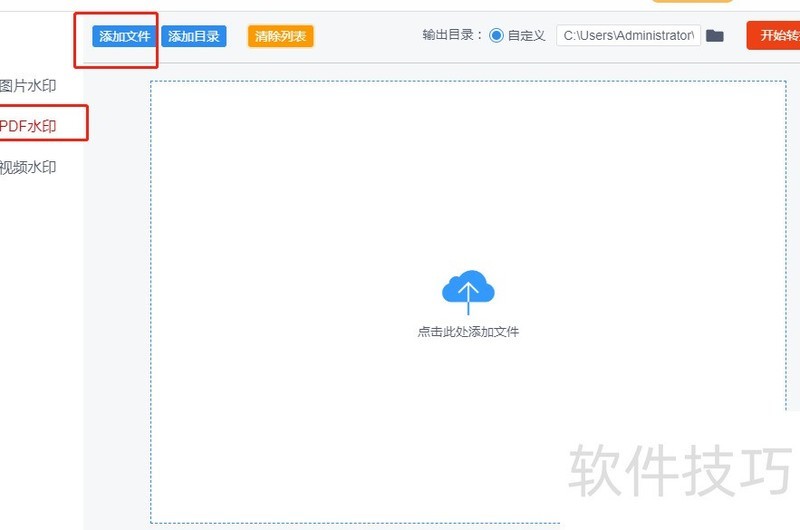Click the orange button at the top edge

click(x=692, y=2)
